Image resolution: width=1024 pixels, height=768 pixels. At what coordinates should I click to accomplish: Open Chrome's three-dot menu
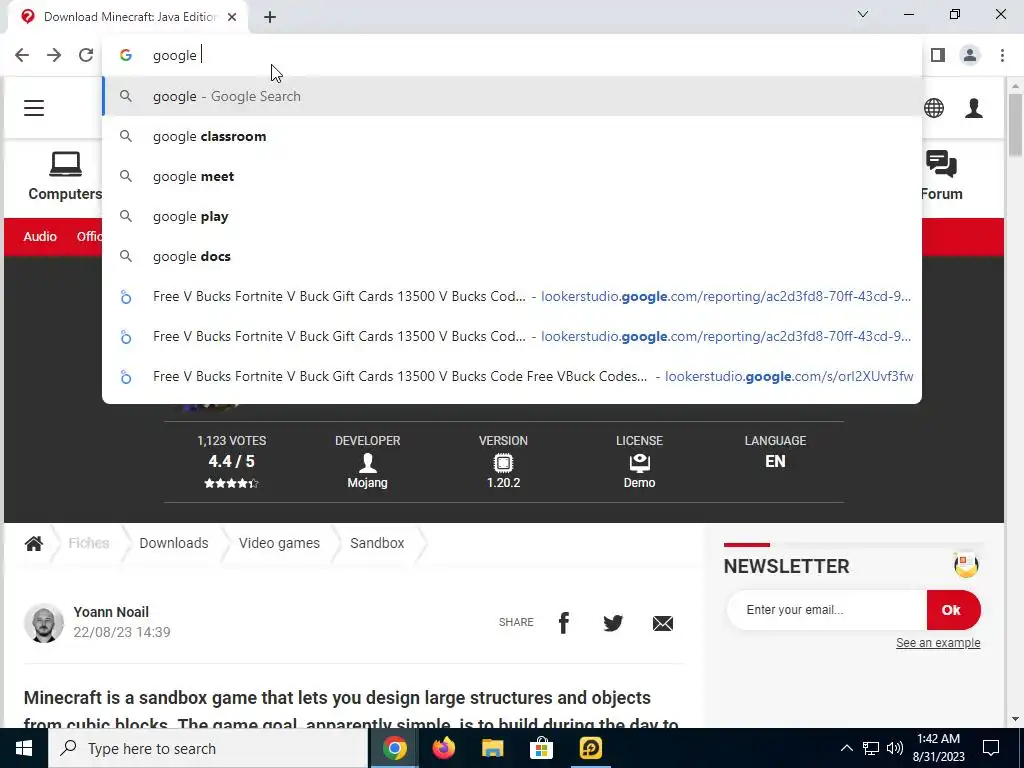(x=1002, y=55)
